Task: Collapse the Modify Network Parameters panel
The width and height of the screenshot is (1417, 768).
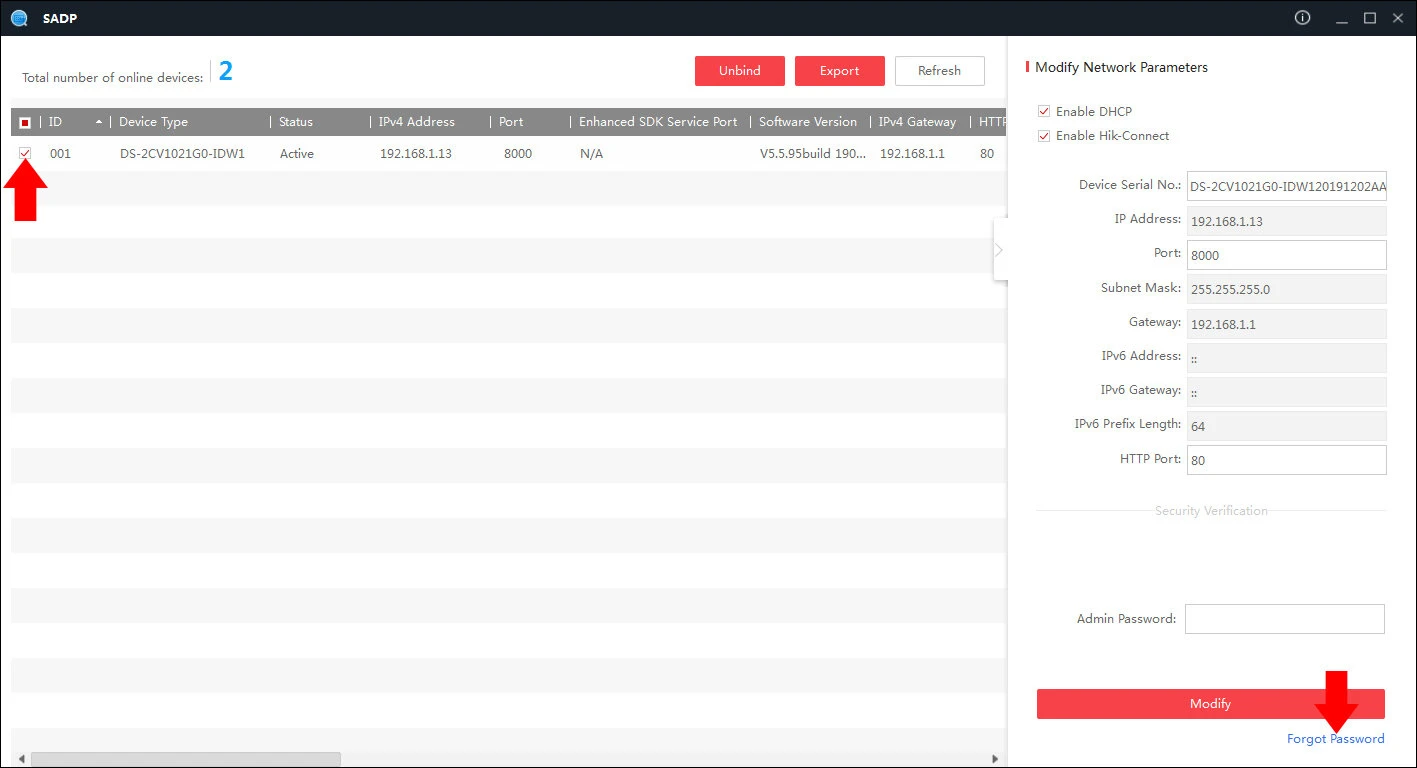Action: (x=999, y=250)
